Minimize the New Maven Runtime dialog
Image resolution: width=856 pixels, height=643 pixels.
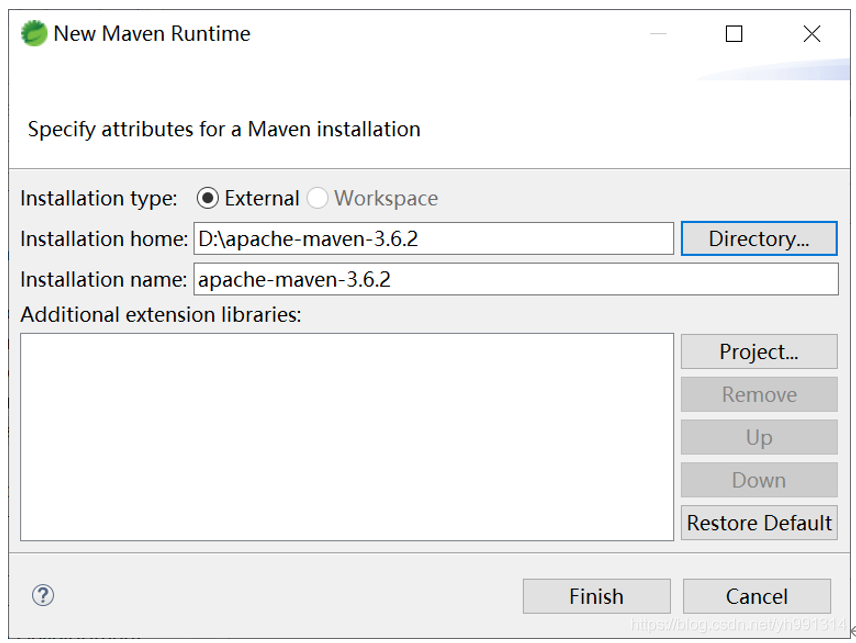(656, 34)
